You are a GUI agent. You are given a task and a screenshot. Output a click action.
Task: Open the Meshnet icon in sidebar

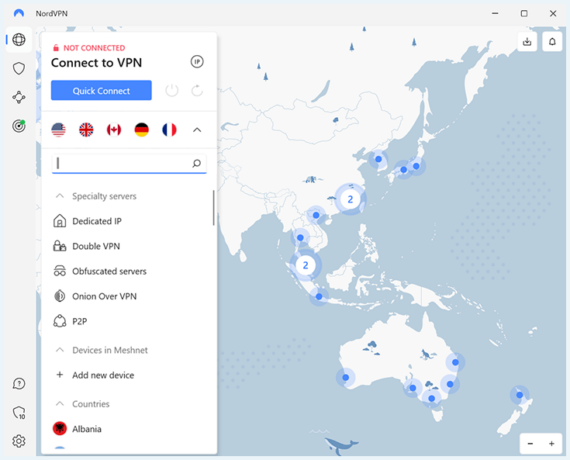point(19,97)
